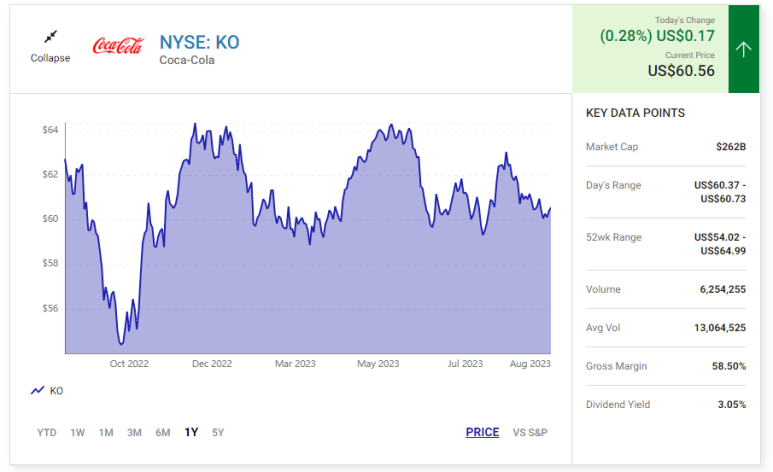Click the $60 y-axis label
This screenshot has width=773, height=472.
[x=50, y=218]
